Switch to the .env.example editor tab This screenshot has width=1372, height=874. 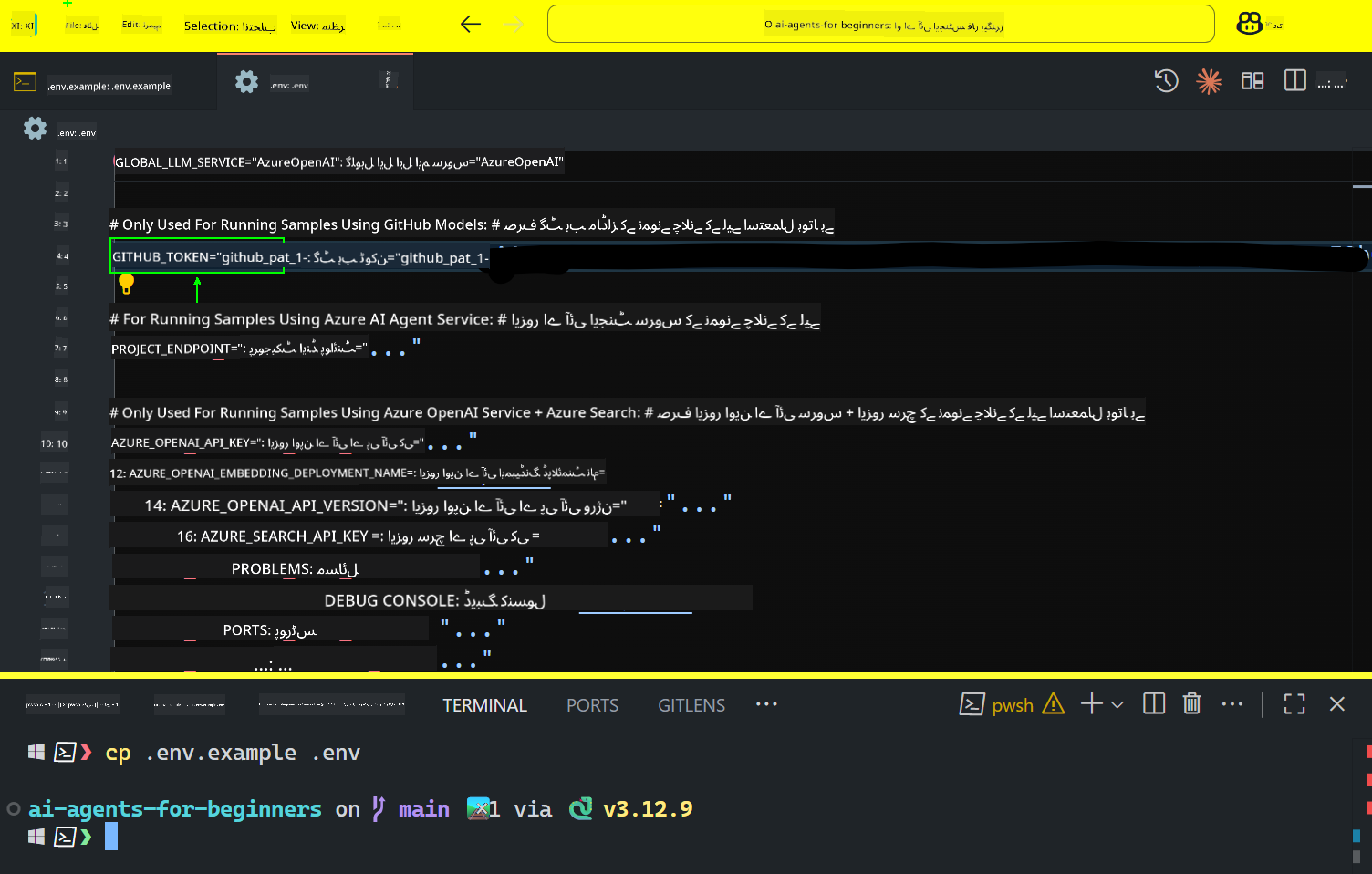pyautogui.click(x=109, y=83)
